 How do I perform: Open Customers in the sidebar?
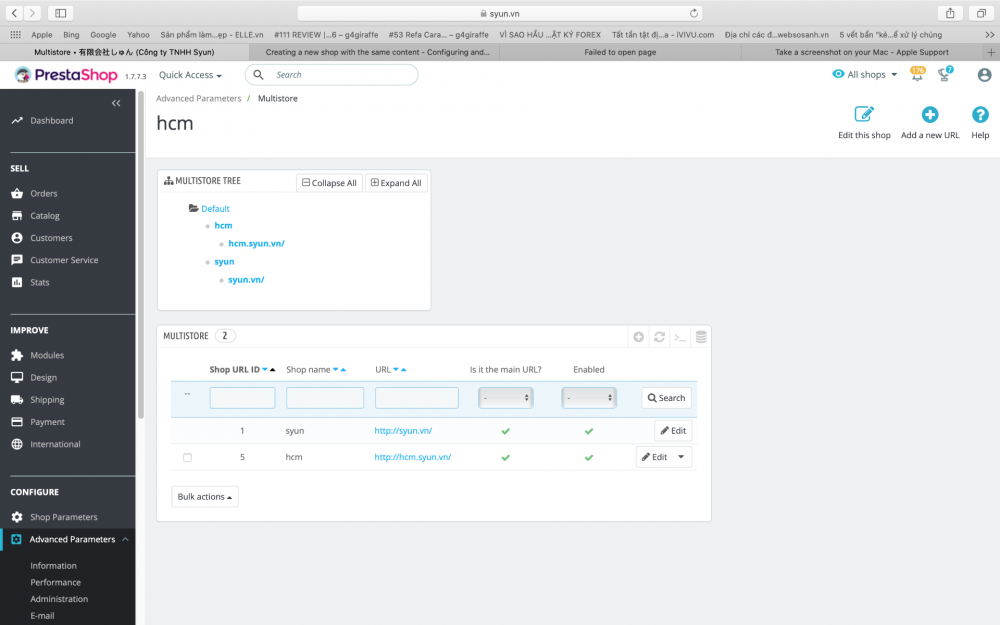pyautogui.click(x=51, y=238)
